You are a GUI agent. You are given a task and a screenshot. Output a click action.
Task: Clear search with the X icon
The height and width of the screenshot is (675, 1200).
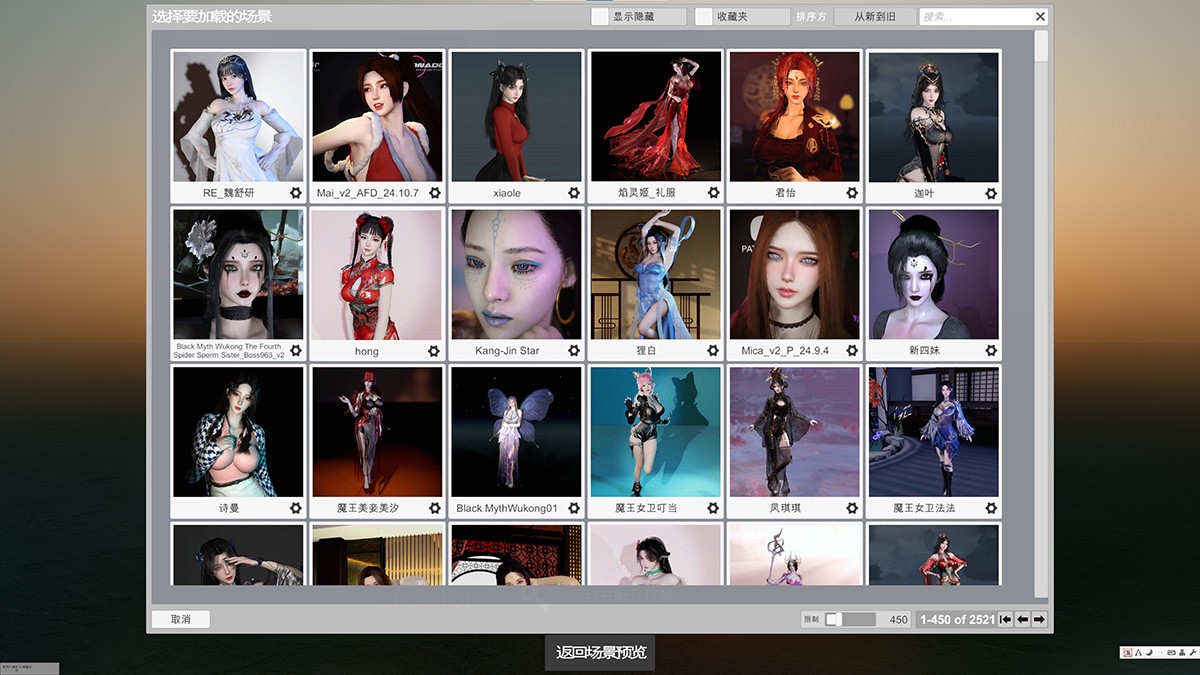pos(1040,17)
